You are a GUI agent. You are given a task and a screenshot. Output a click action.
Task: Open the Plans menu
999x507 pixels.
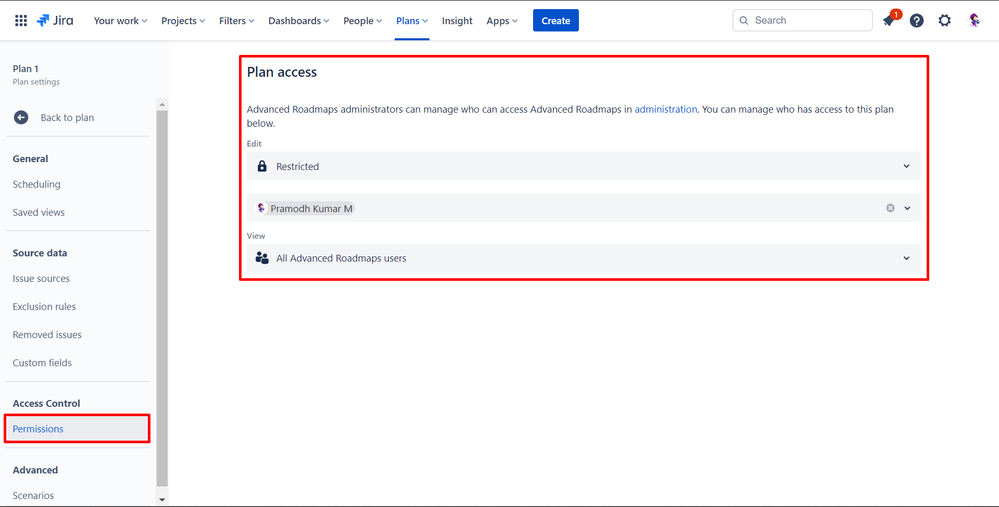[x=412, y=20]
